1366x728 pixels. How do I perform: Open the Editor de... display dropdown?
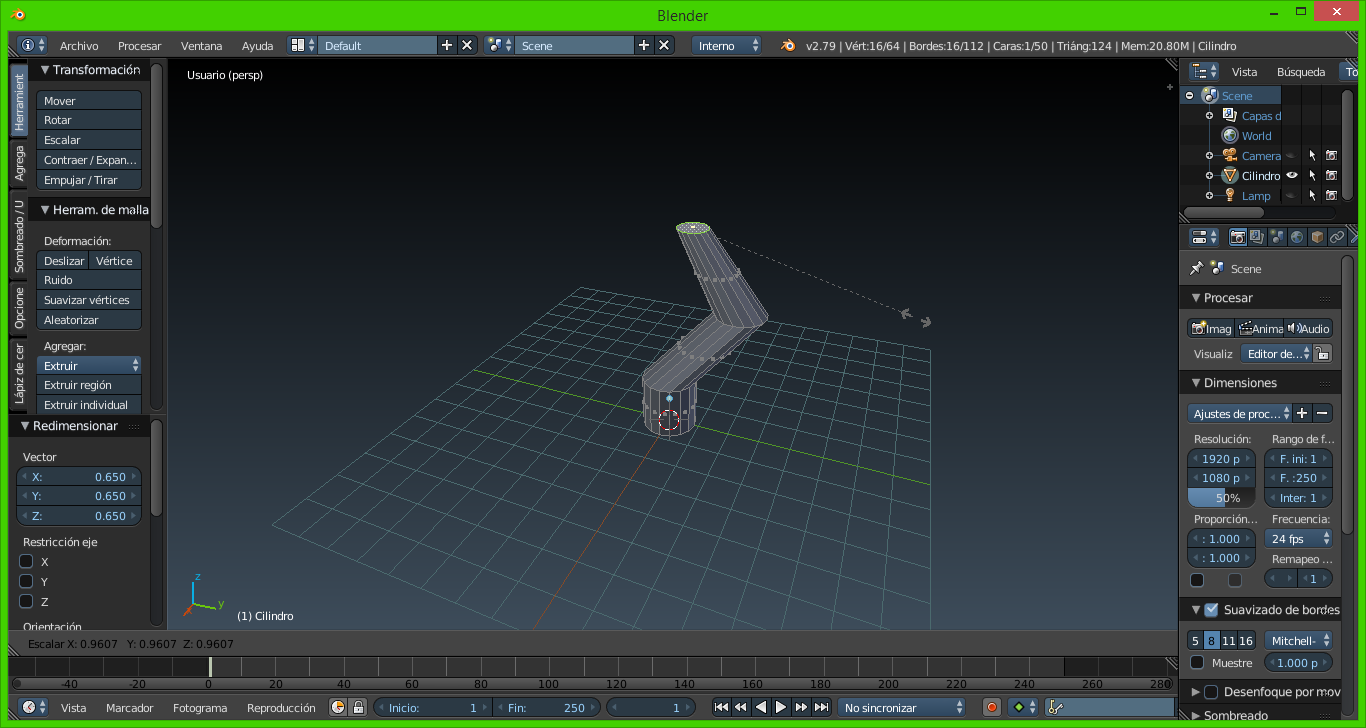[1276, 354]
